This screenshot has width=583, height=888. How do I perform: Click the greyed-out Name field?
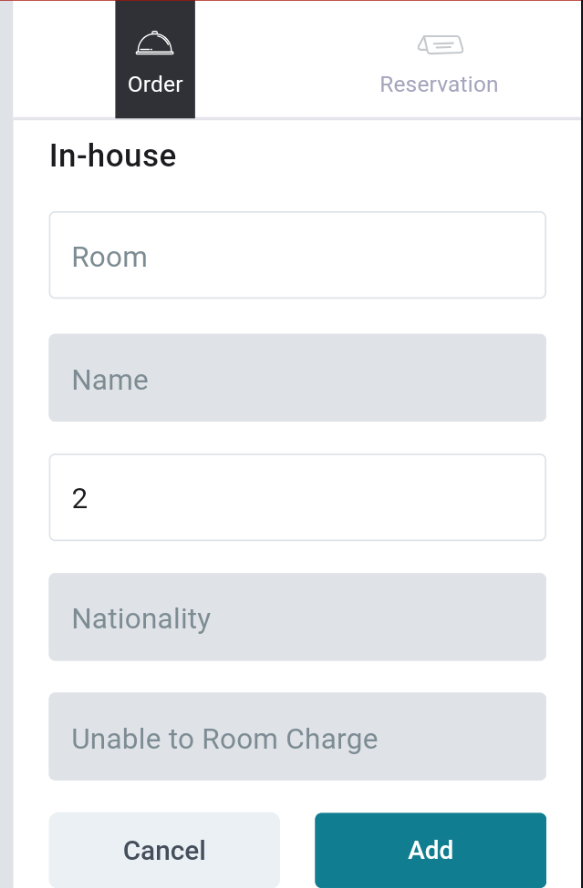tap(297, 378)
